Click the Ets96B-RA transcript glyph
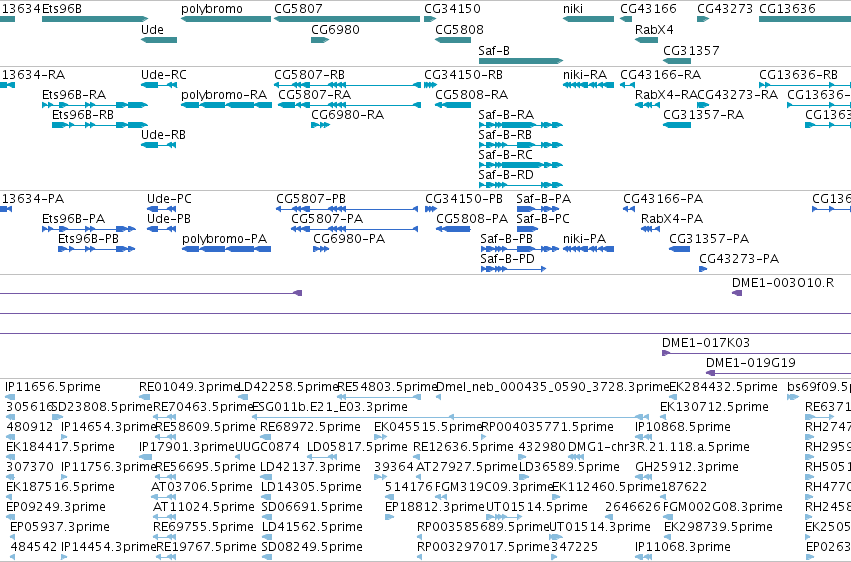This screenshot has width=851, height=562. [x=95, y=105]
